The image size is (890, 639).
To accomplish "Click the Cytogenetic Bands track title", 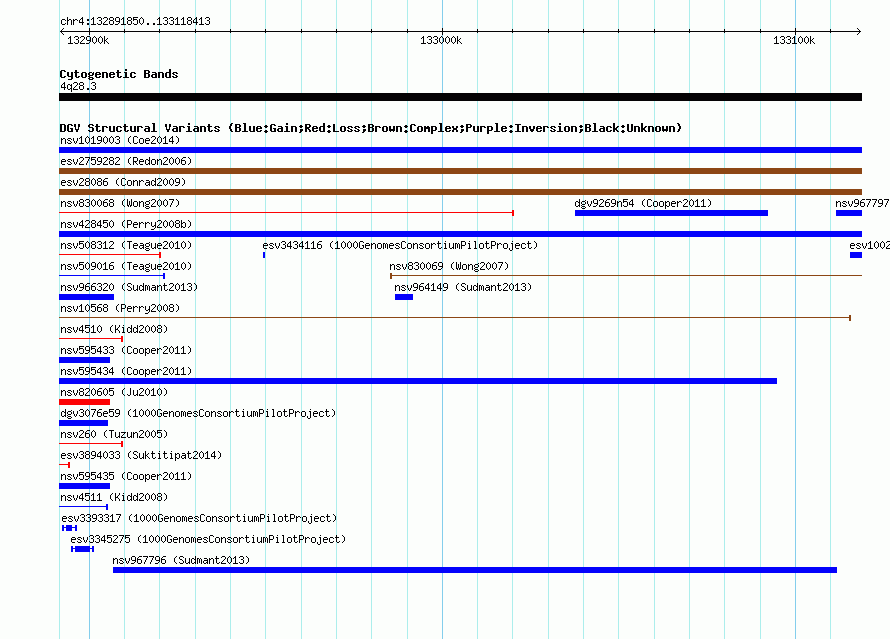I will (119, 74).
